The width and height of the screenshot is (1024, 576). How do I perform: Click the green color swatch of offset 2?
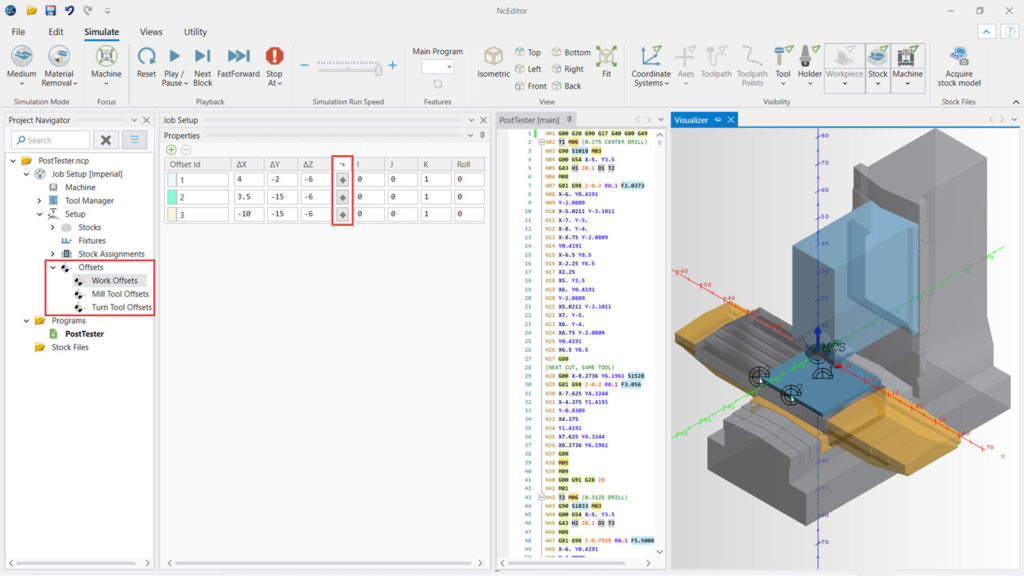pyautogui.click(x=171, y=198)
